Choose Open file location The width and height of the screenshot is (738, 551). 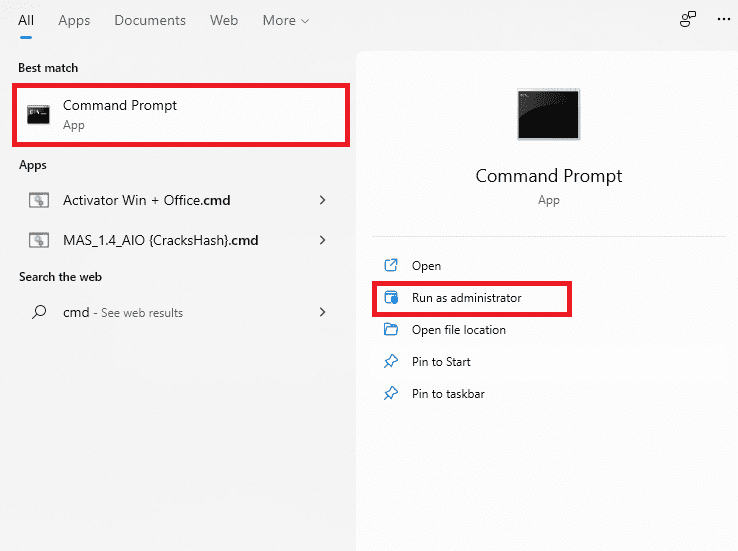(x=459, y=330)
